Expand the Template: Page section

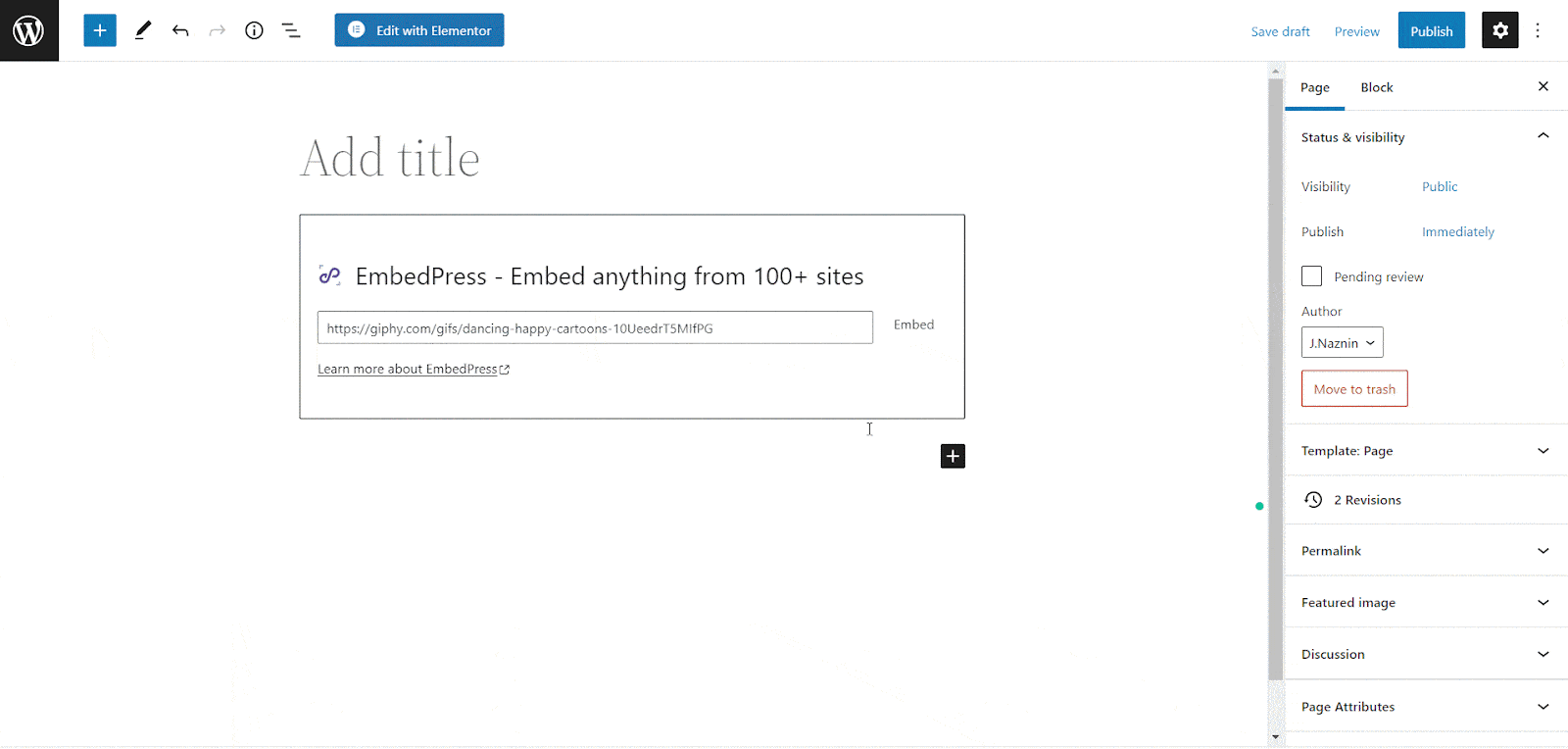tap(1427, 451)
